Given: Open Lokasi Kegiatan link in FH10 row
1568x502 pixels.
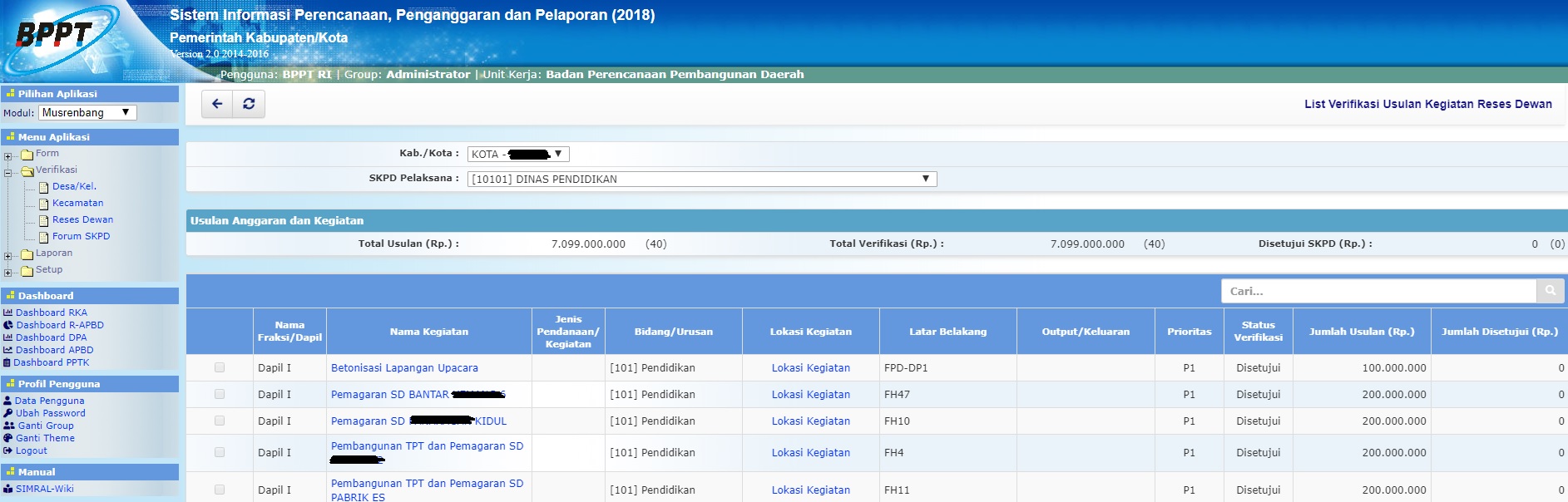Looking at the screenshot, I should tap(810, 421).
